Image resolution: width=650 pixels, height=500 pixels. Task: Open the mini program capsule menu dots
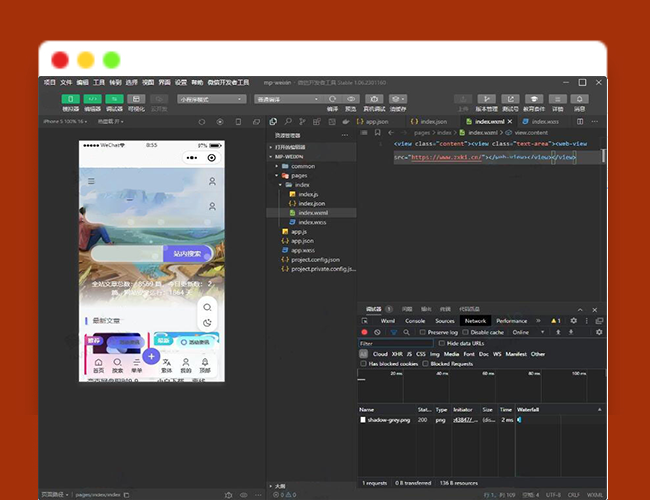191,158
